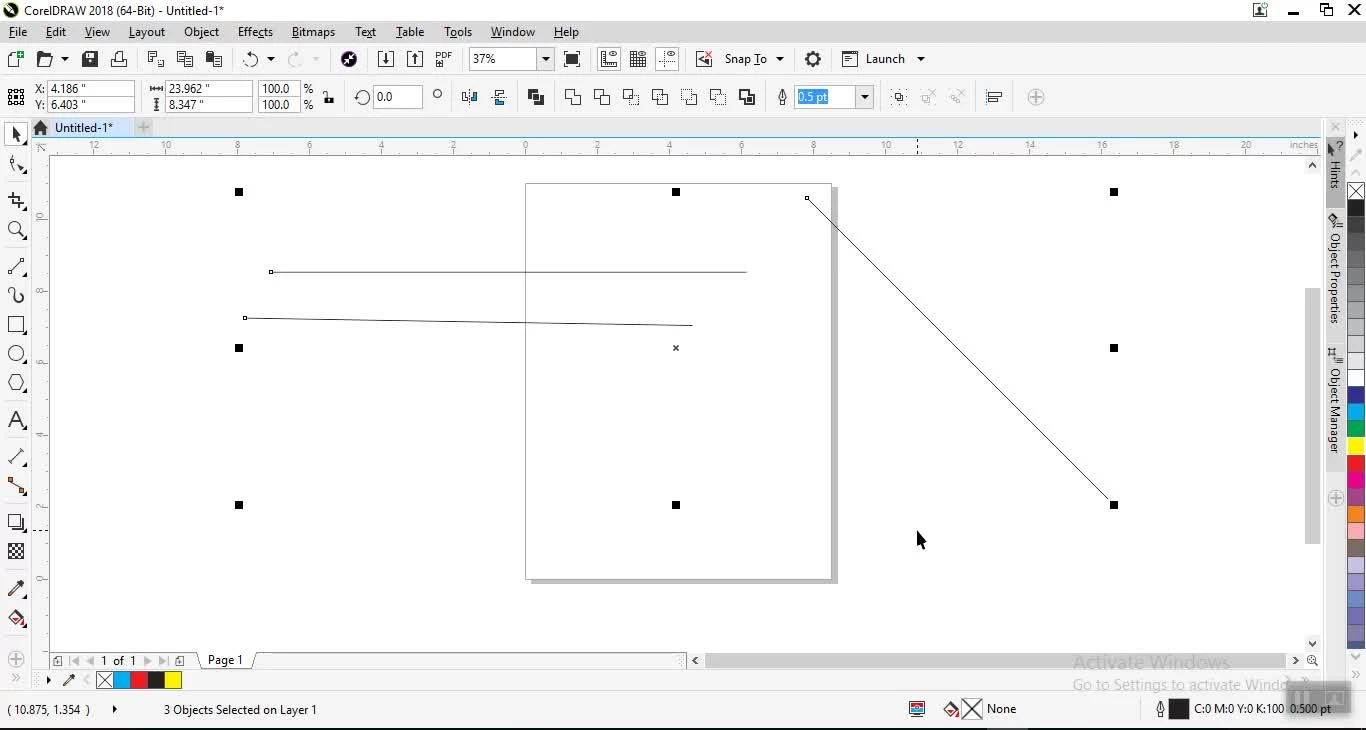
Task: Expand the status bar info arrow
Action: (x=115, y=709)
